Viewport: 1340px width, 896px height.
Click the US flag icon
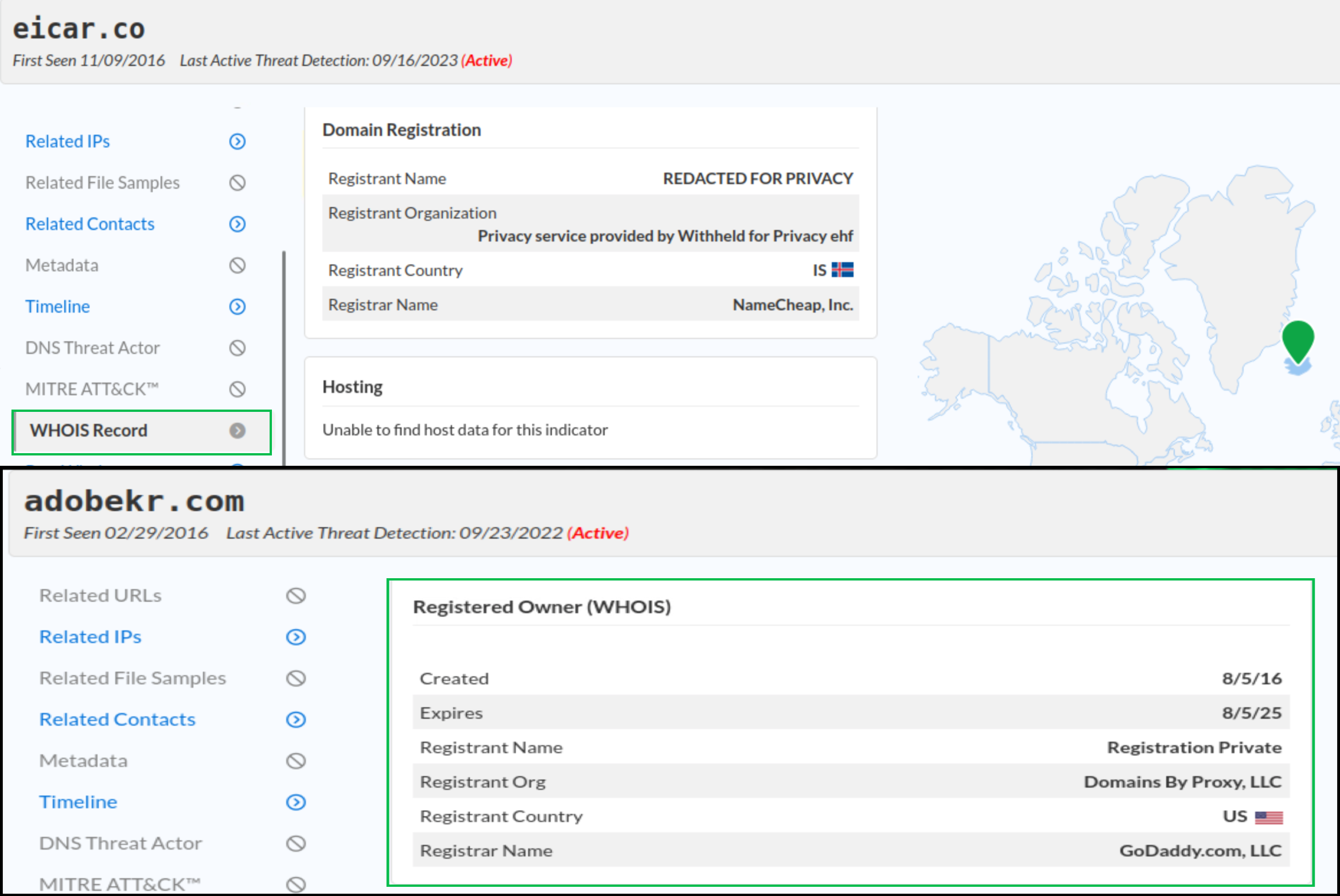[x=1268, y=817]
